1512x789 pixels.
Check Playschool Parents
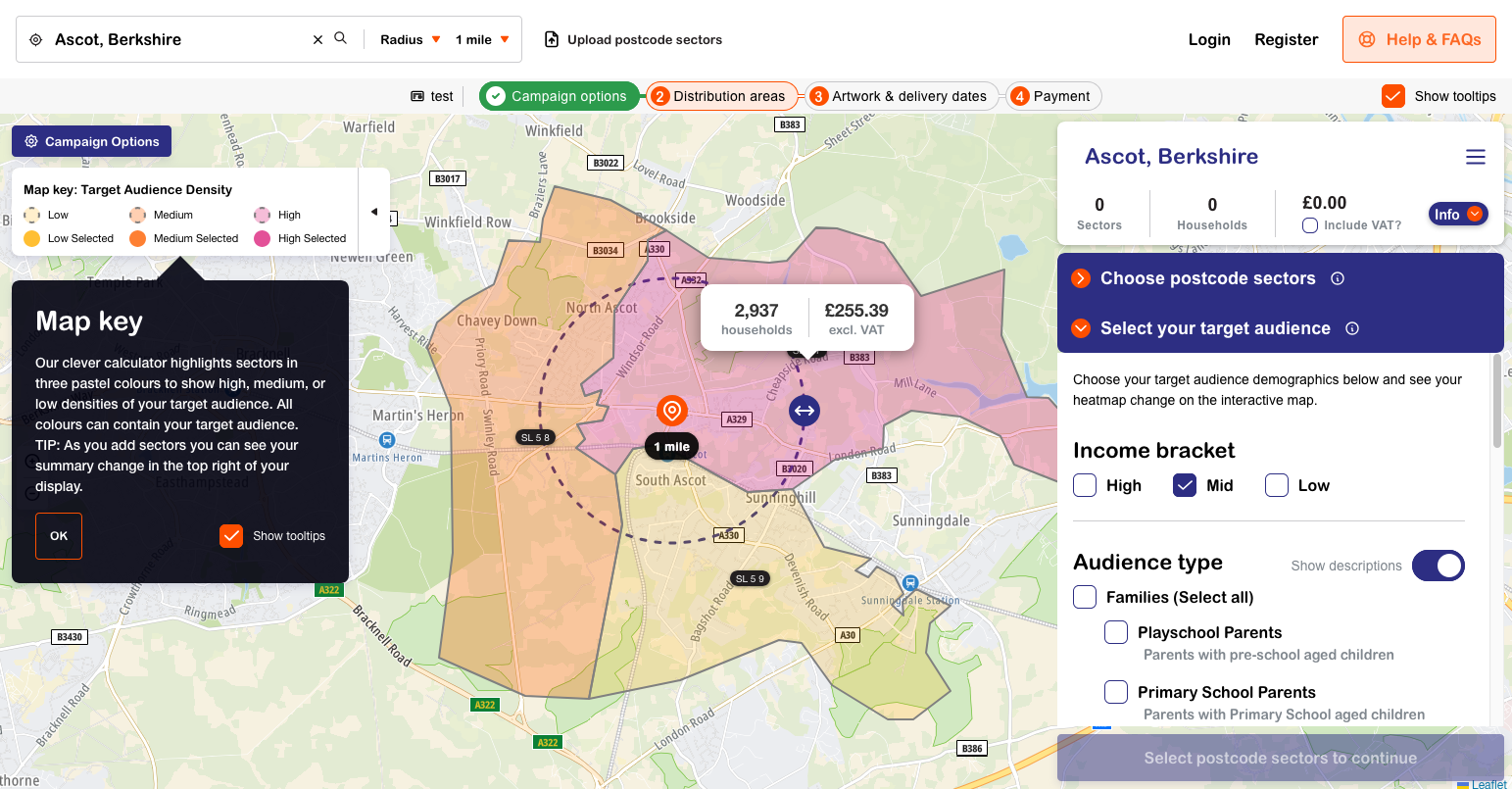1116,632
